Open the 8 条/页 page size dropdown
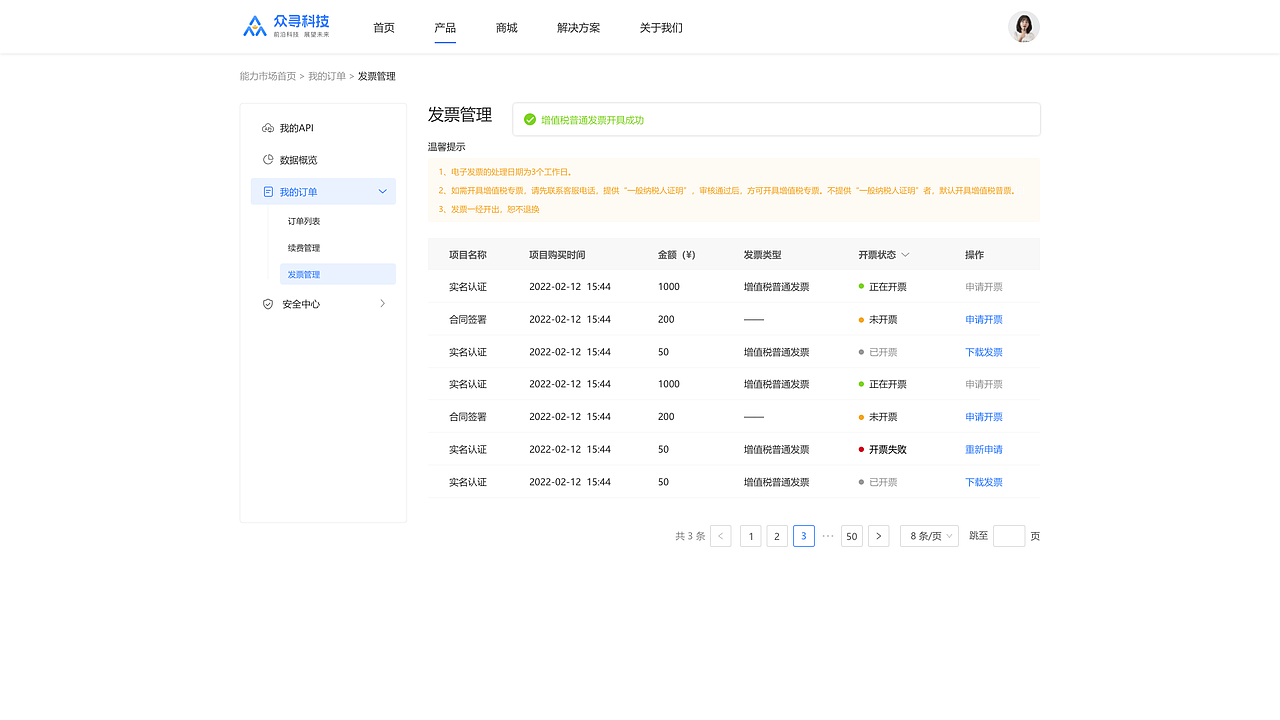1280x720 pixels. pos(928,536)
